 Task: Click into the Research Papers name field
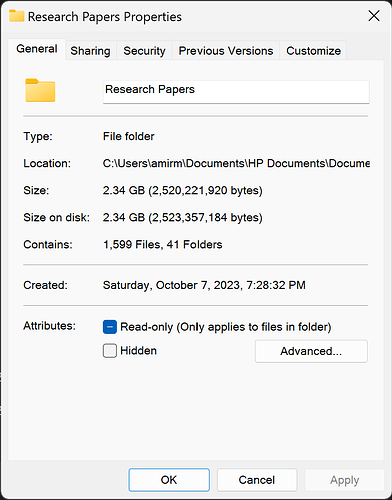[x=236, y=92]
